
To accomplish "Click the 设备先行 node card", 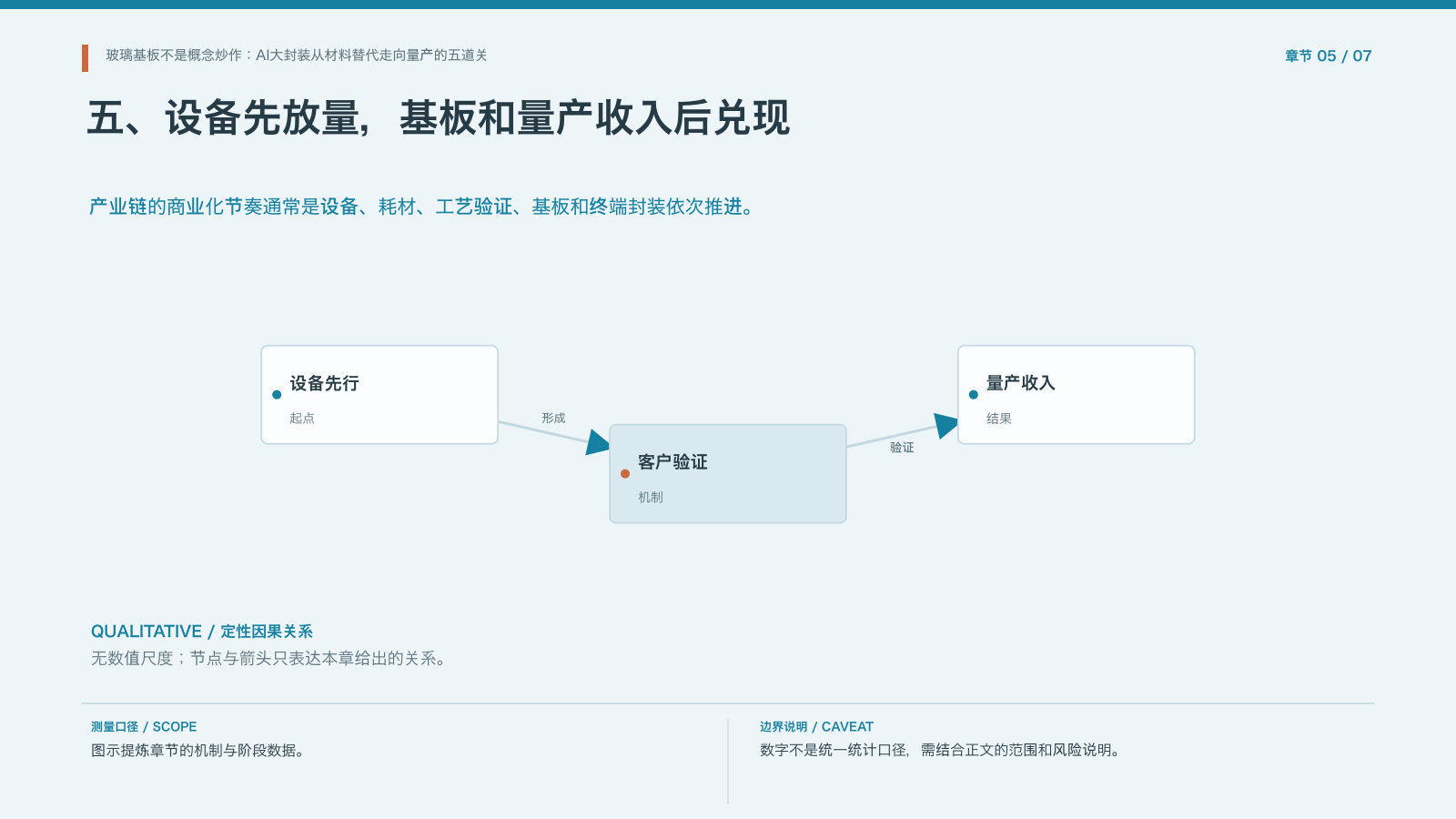I will click(379, 395).
